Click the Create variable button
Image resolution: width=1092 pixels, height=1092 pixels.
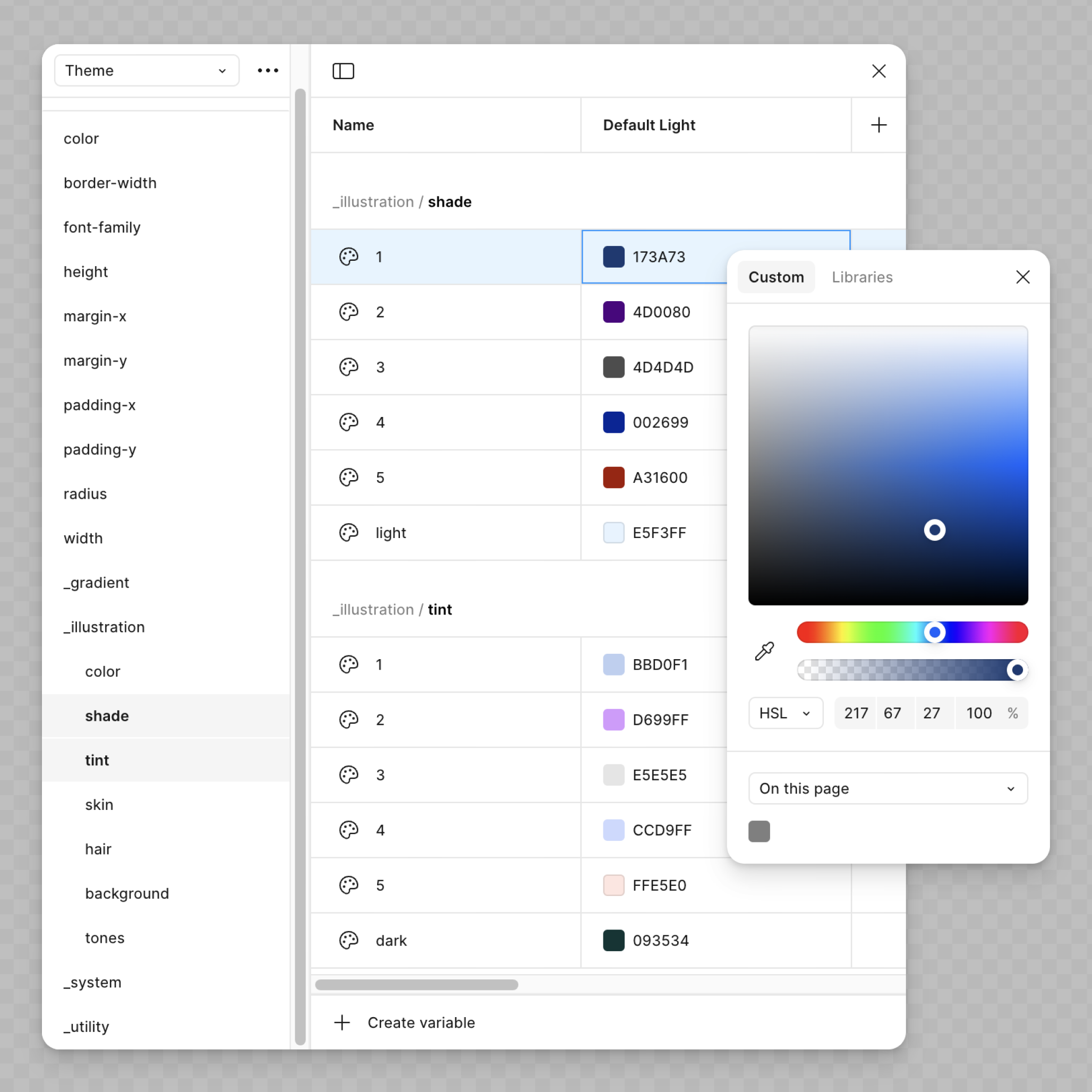click(x=405, y=1022)
